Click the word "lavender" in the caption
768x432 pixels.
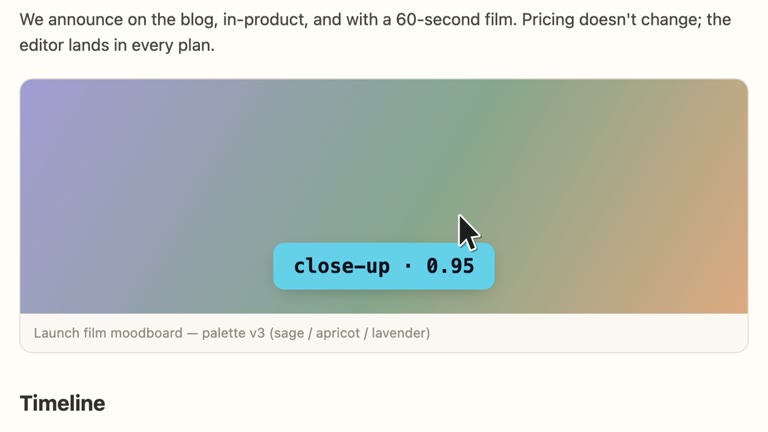pos(398,333)
